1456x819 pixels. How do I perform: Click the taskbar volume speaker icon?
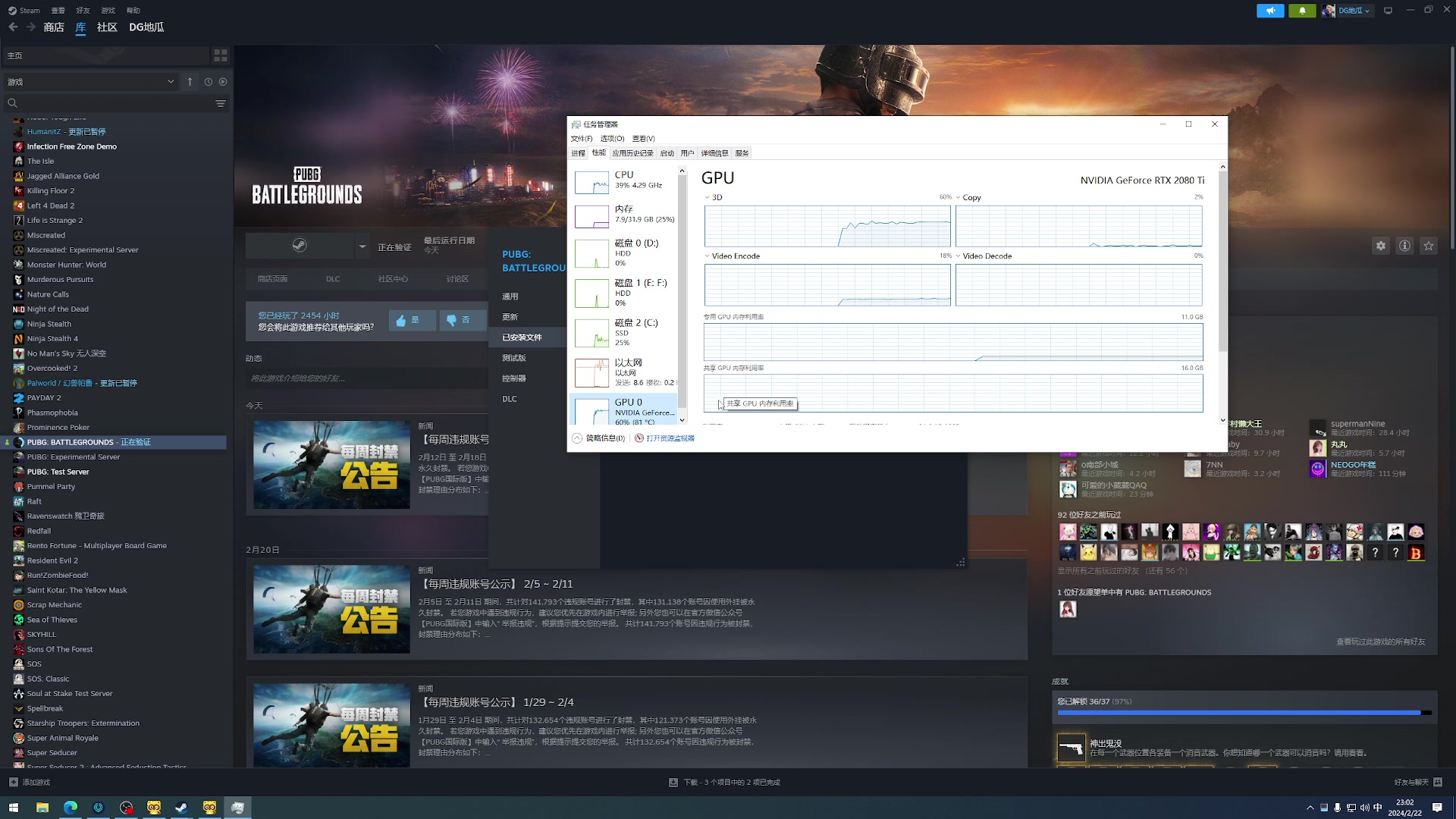[1364, 808]
